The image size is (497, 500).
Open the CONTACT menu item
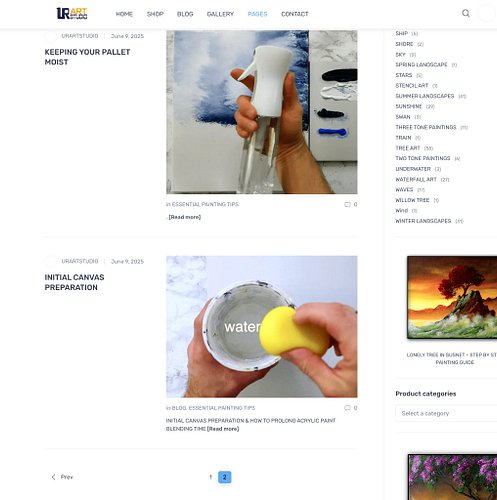click(295, 14)
